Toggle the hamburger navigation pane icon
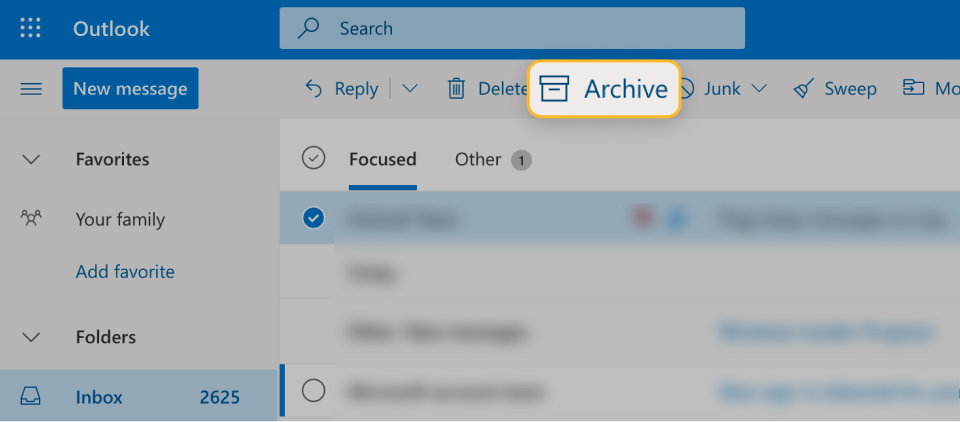 tap(31, 89)
